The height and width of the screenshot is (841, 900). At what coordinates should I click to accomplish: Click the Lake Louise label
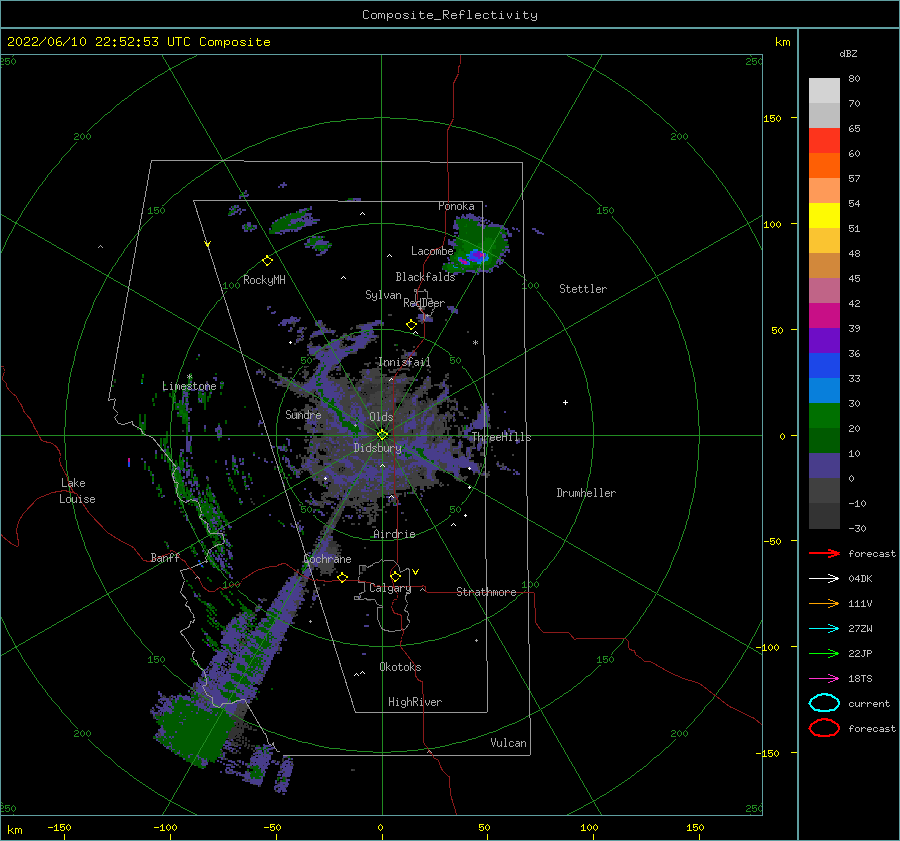click(77, 491)
